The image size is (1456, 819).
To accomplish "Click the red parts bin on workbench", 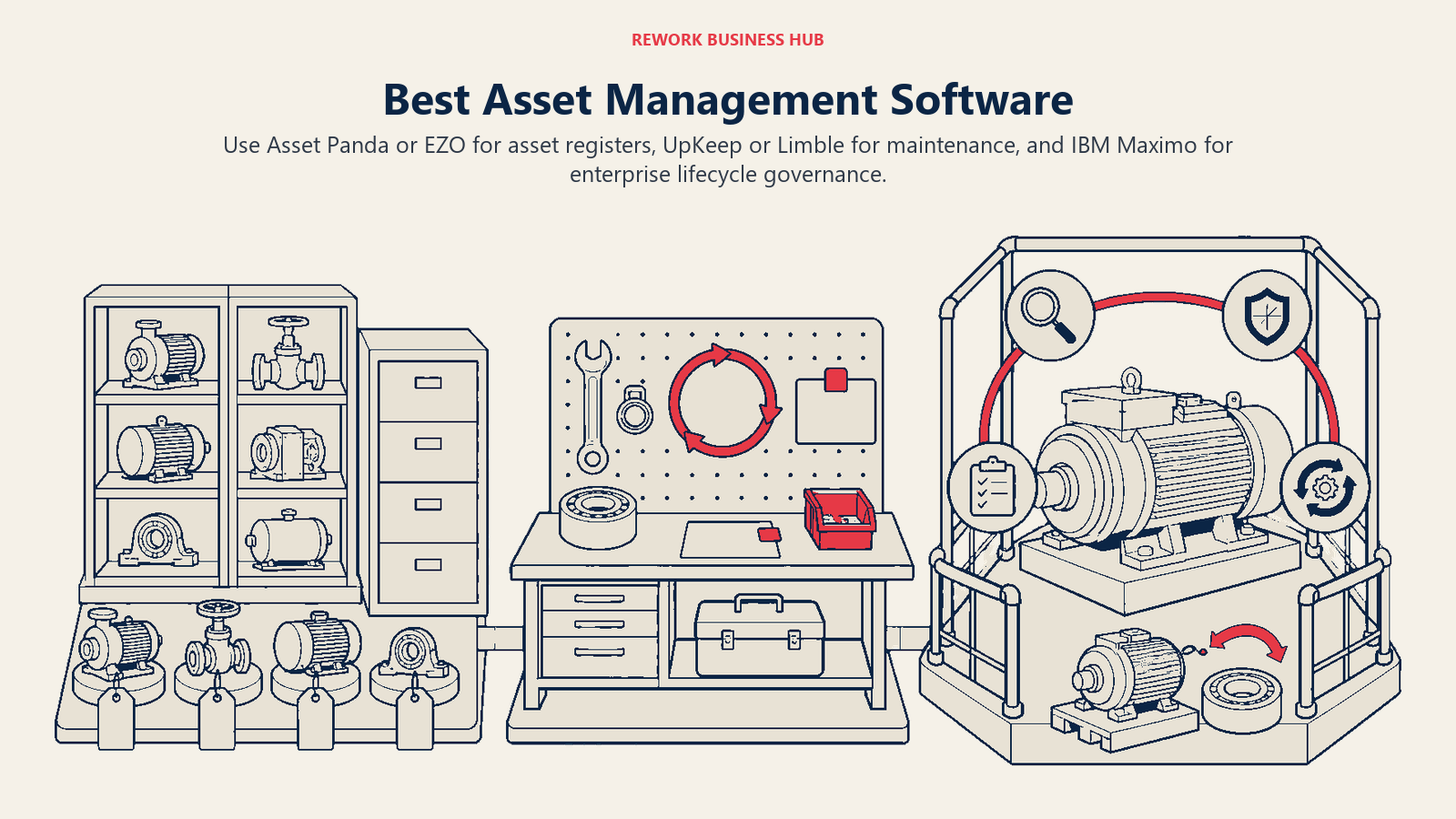I will point(839,519).
